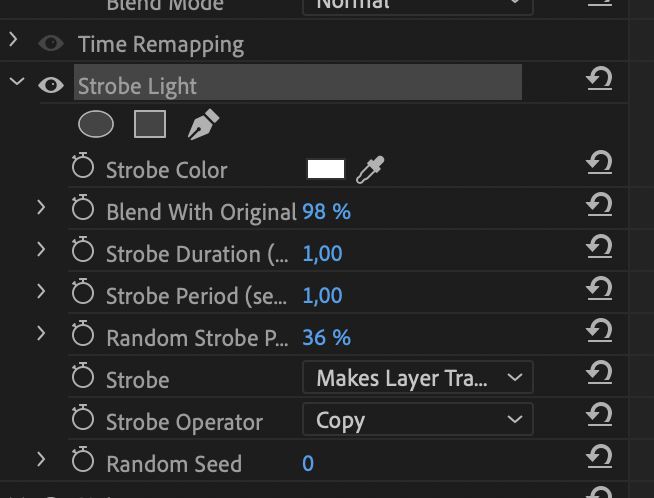Screen dimensions: 654x498
Task: Toggle the Strobe Light effect visibility eye
Action: tap(51, 85)
